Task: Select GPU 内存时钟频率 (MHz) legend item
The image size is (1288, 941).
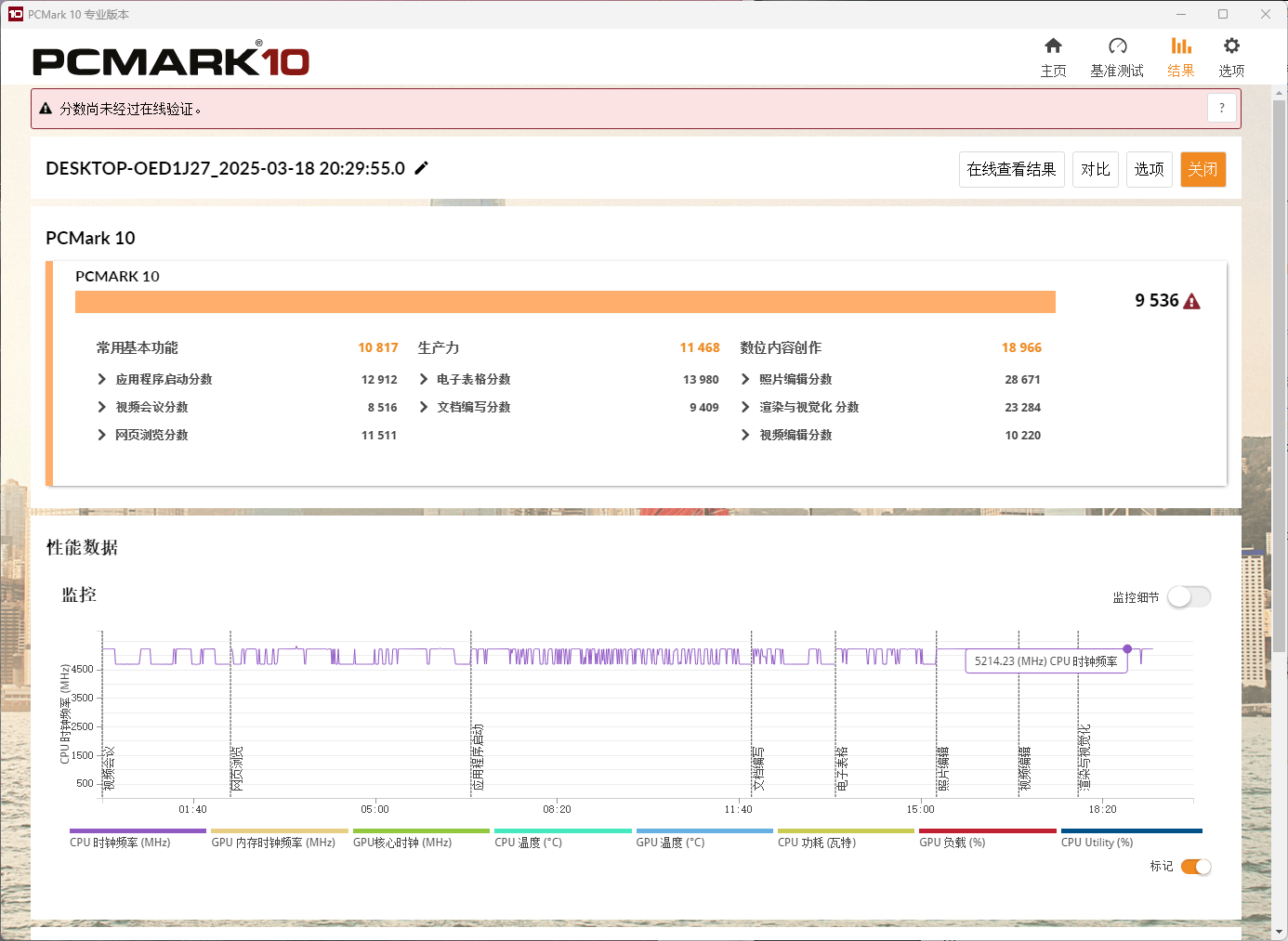Action: coord(279,839)
